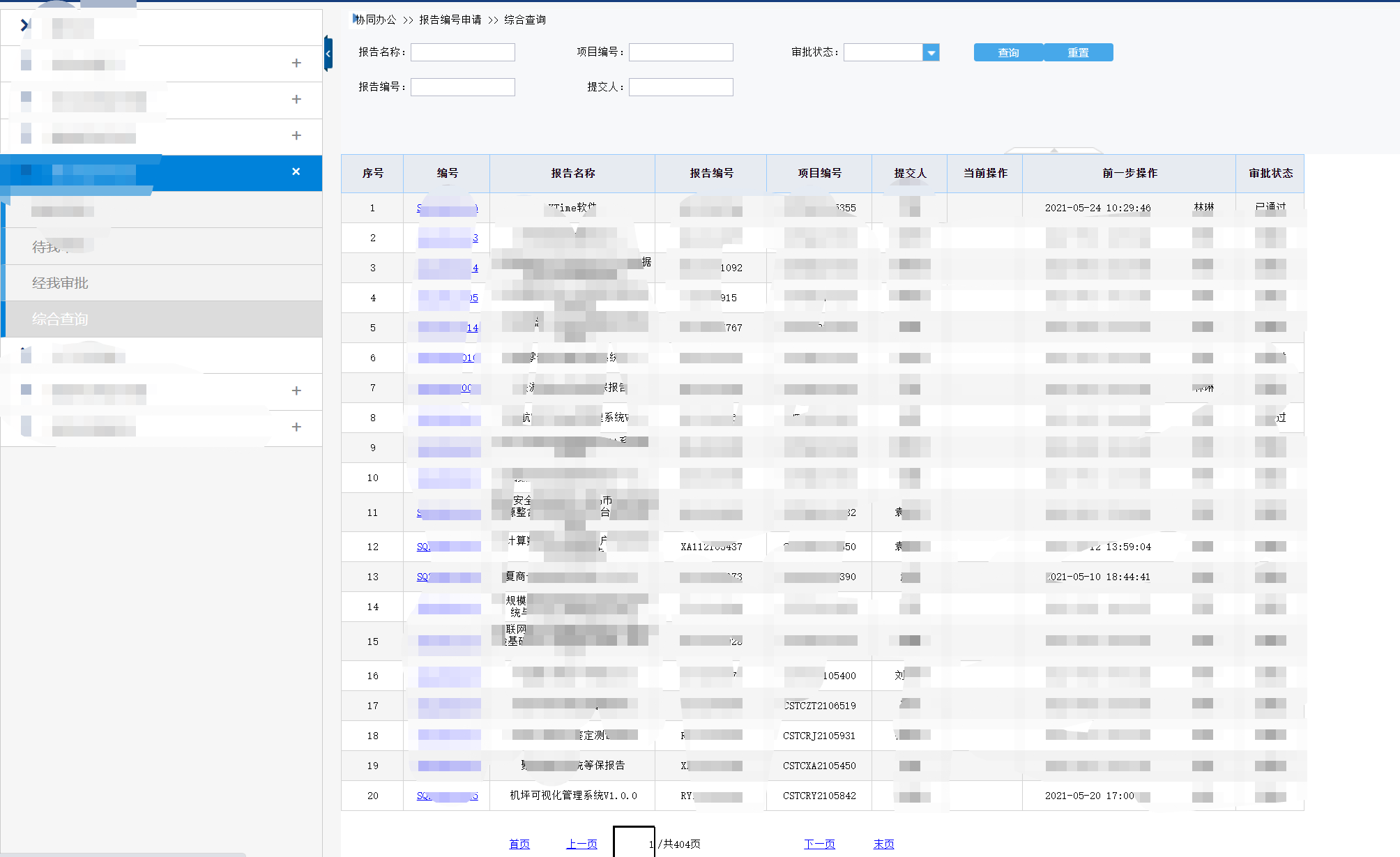Click the 前一步操作 column header
This screenshot has width=1400, height=857.
coord(1129,173)
